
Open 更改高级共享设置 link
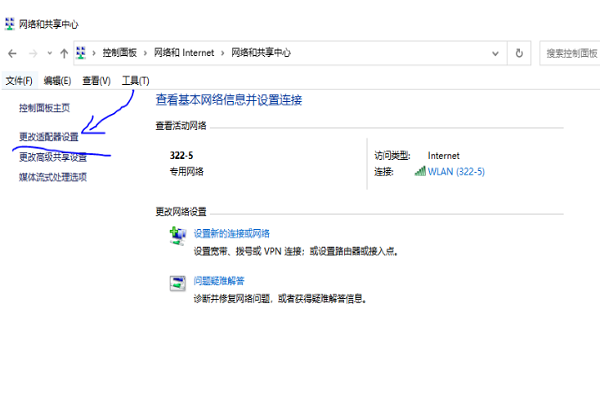point(53,157)
